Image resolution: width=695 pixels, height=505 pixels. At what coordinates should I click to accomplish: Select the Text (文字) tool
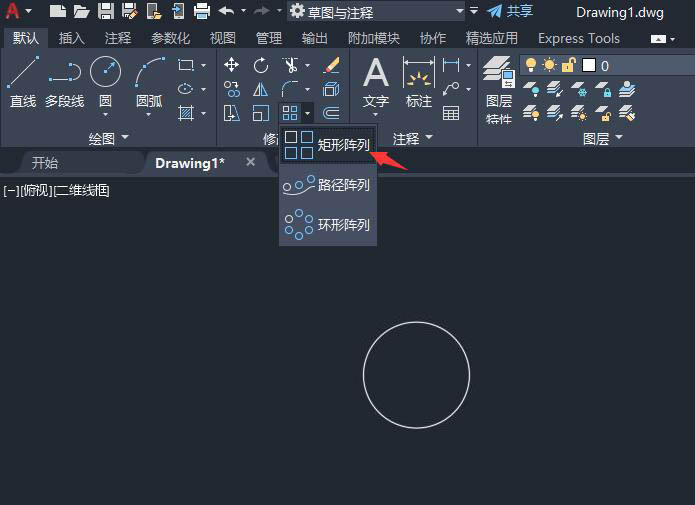[x=375, y=84]
